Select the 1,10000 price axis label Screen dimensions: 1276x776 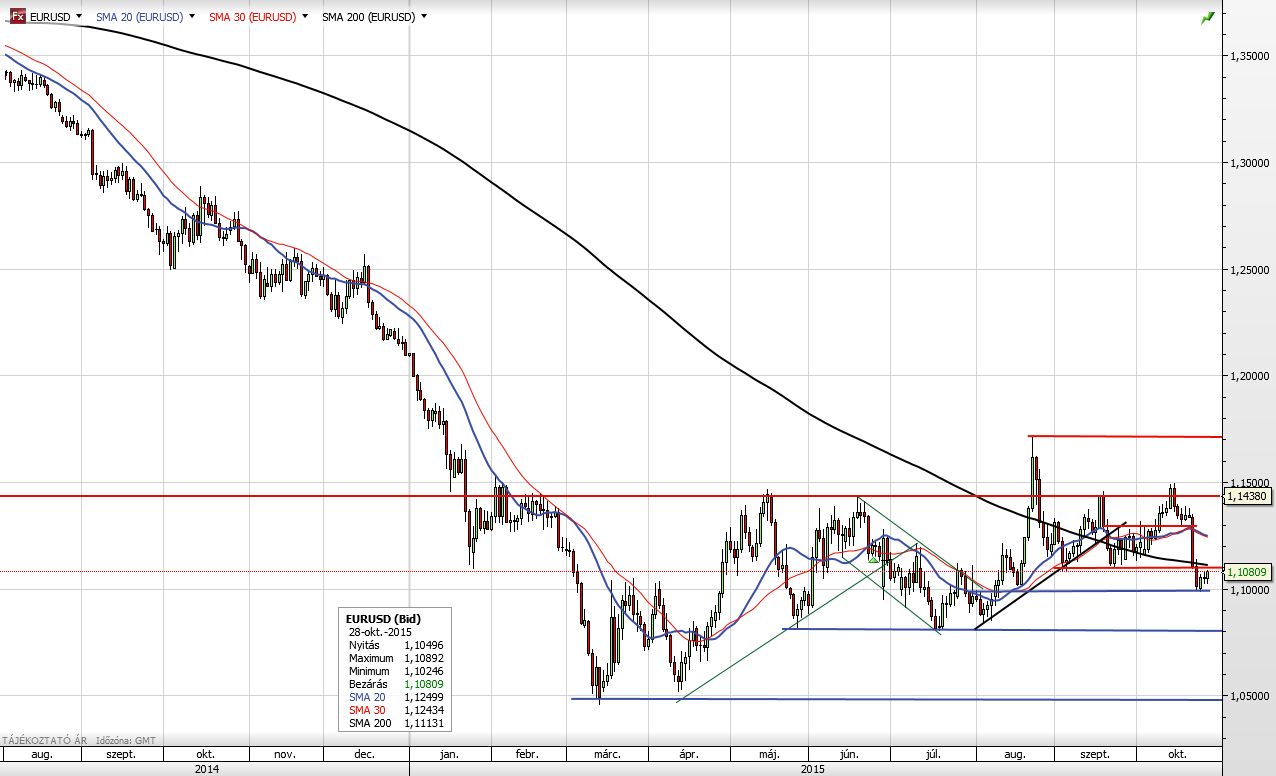pyautogui.click(x=1249, y=590)
